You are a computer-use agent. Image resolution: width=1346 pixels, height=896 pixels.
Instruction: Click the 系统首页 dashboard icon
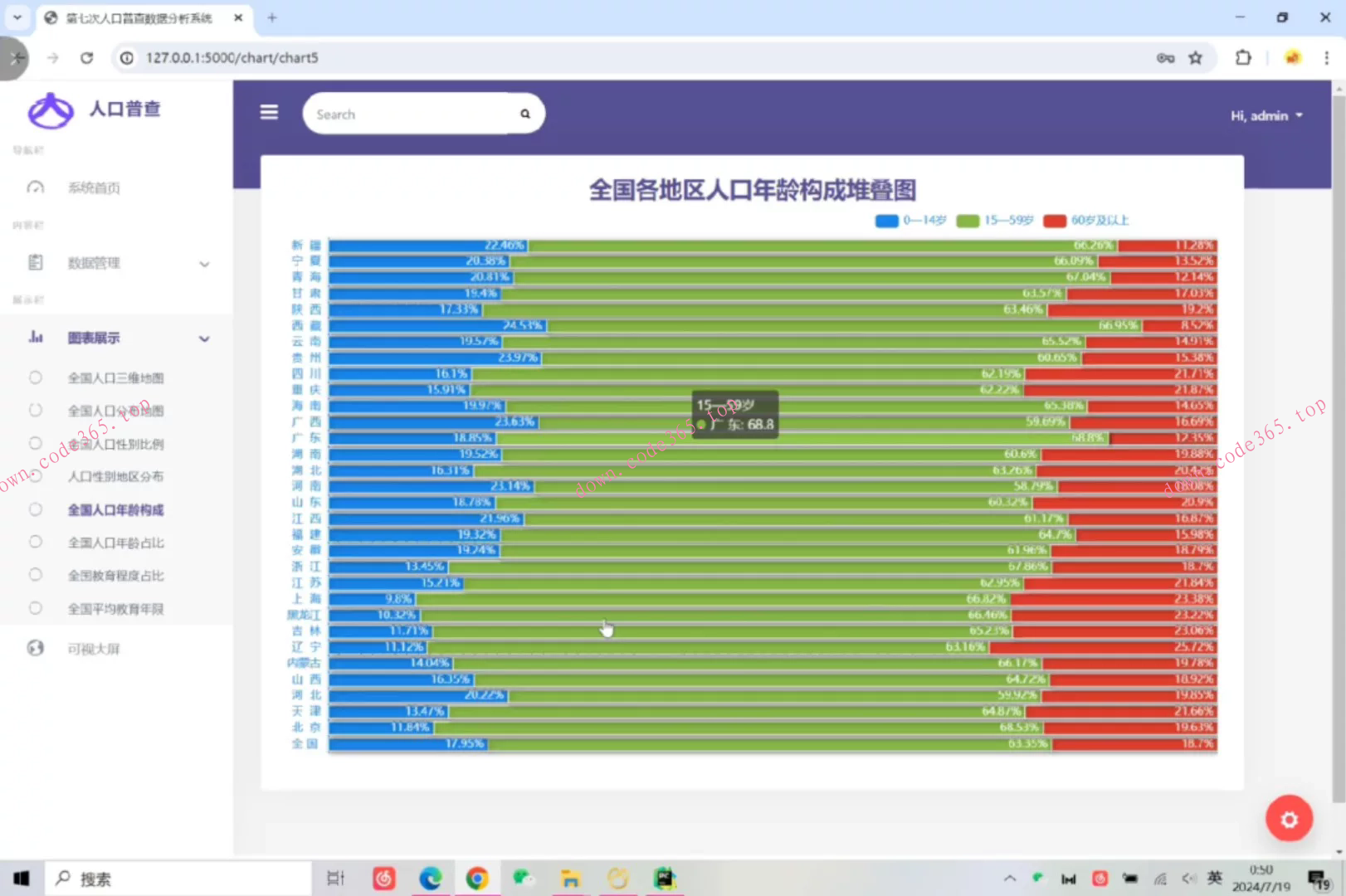(35, 187)
